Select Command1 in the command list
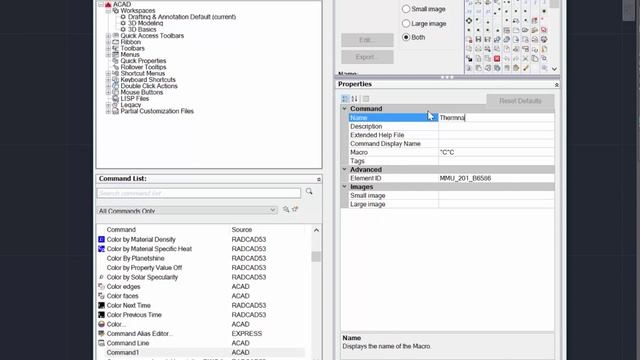Screen dimensions: 640x360 coord(201,352)
